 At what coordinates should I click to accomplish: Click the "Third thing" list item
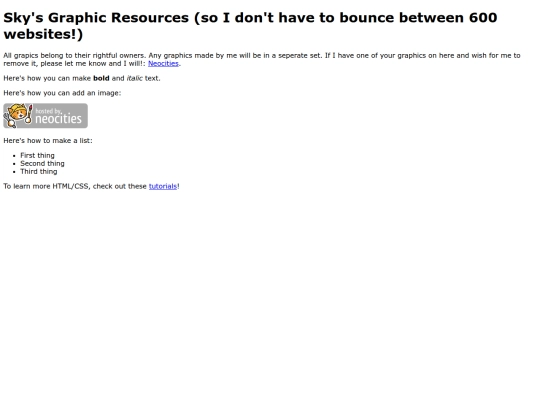point(39,172)
